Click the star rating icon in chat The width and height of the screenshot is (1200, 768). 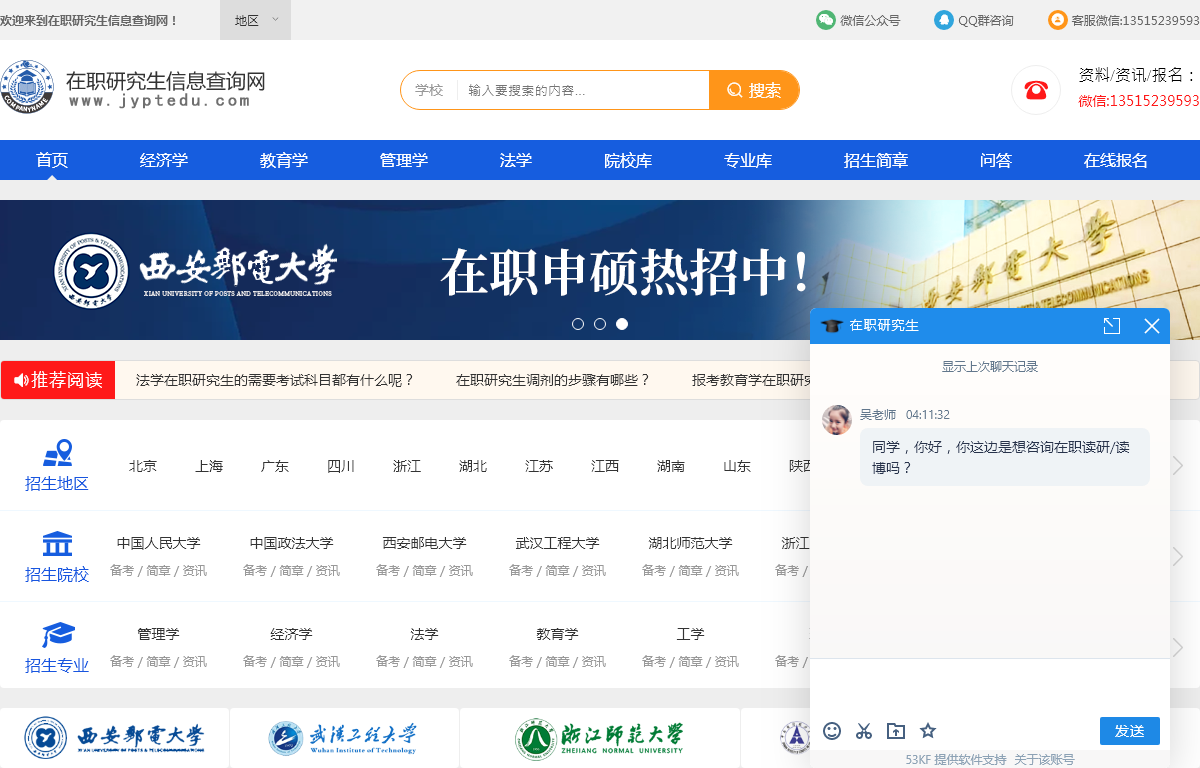(x=928, y=731)
